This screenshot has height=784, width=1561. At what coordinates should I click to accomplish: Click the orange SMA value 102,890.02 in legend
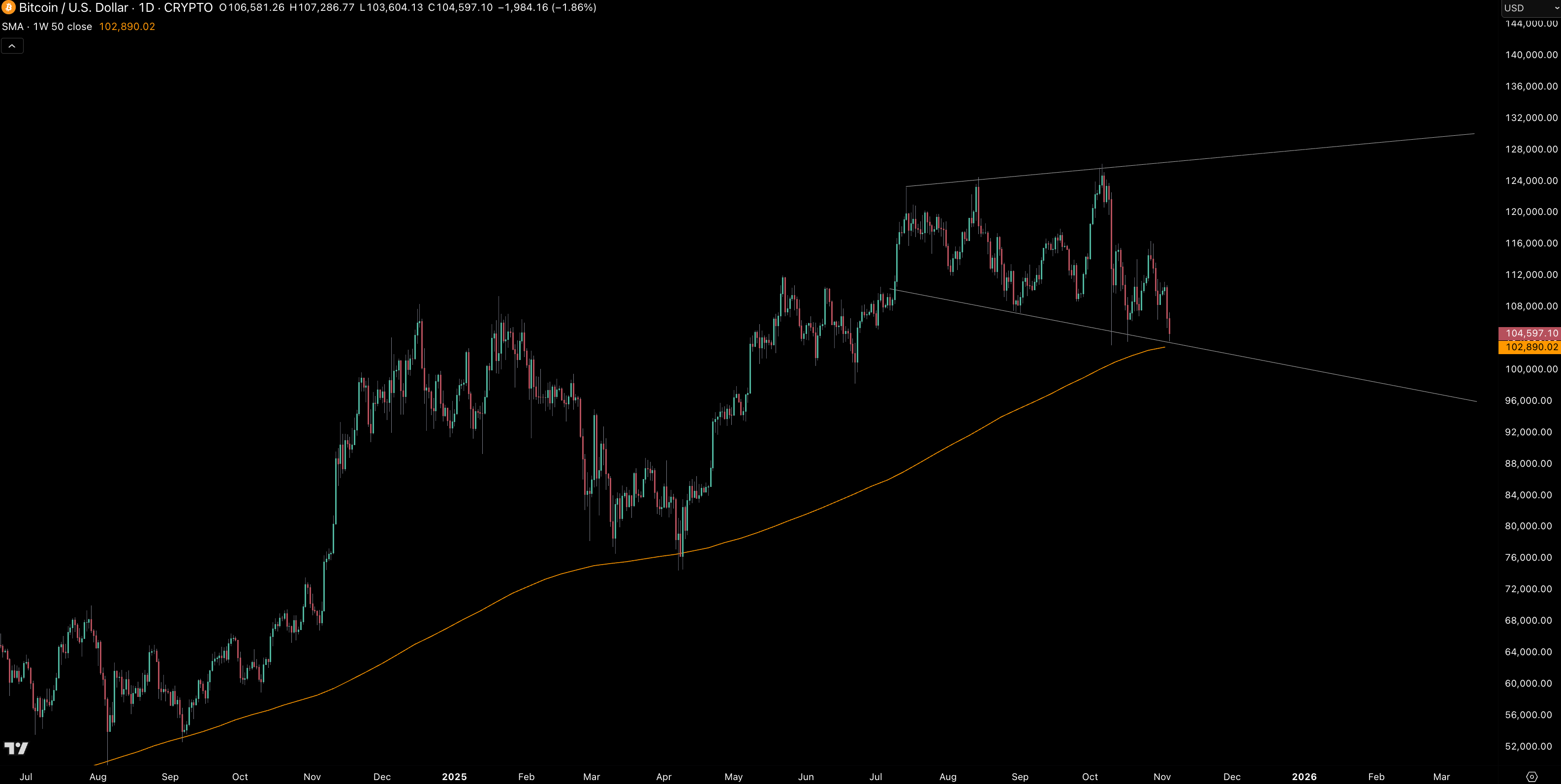(126, 27)
